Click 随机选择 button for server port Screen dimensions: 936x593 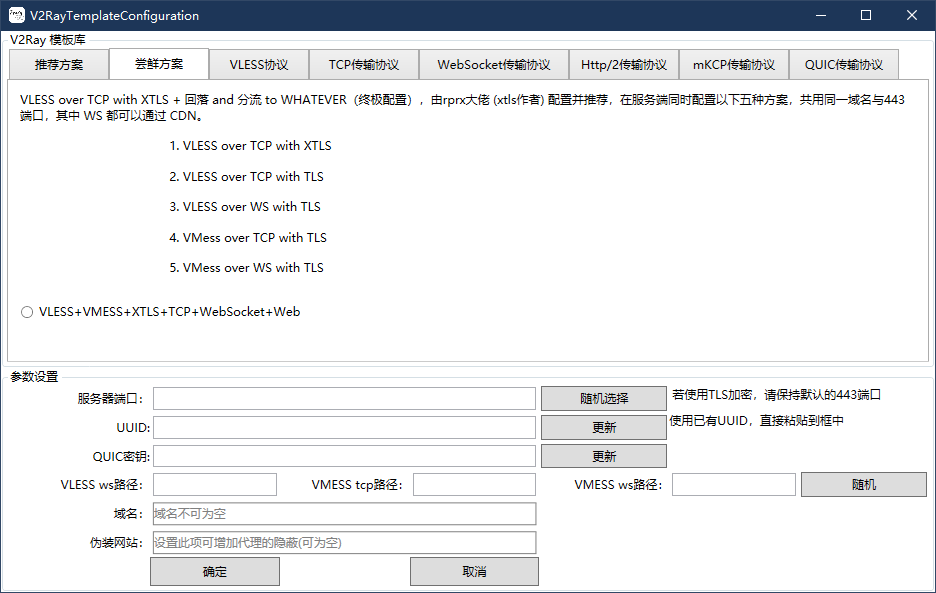pyautogui.click(x=604, y=399)
